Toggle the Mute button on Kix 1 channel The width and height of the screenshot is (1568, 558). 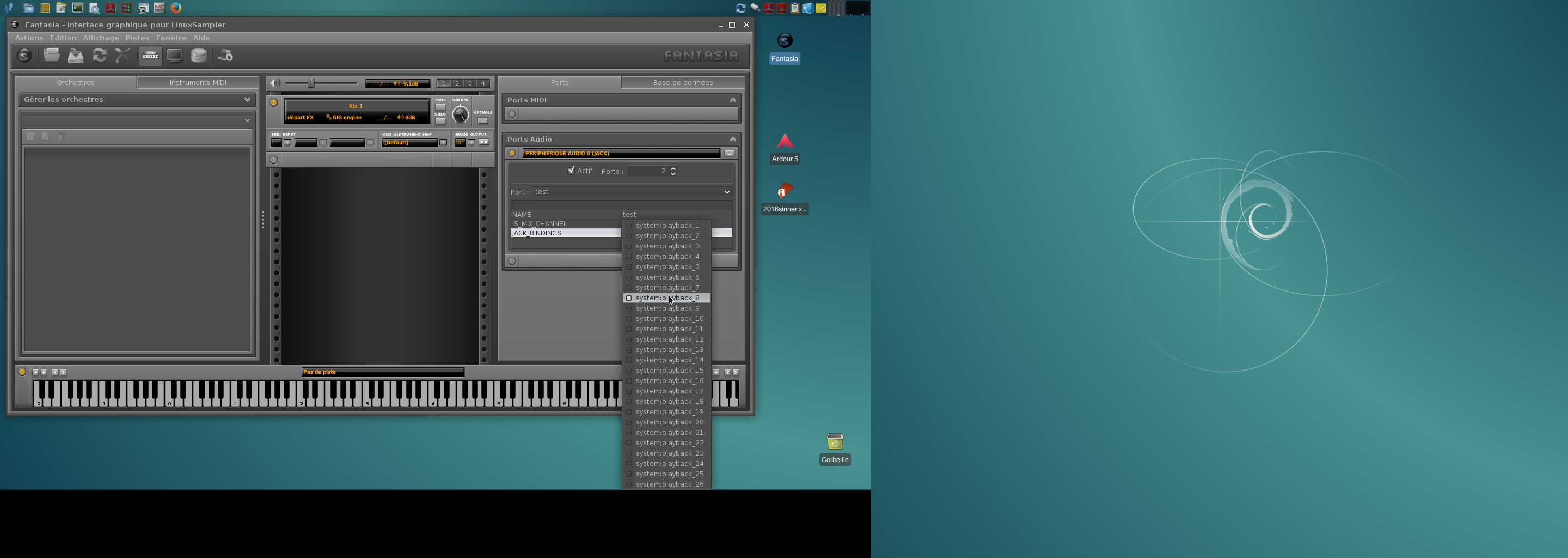coord(440,107)
